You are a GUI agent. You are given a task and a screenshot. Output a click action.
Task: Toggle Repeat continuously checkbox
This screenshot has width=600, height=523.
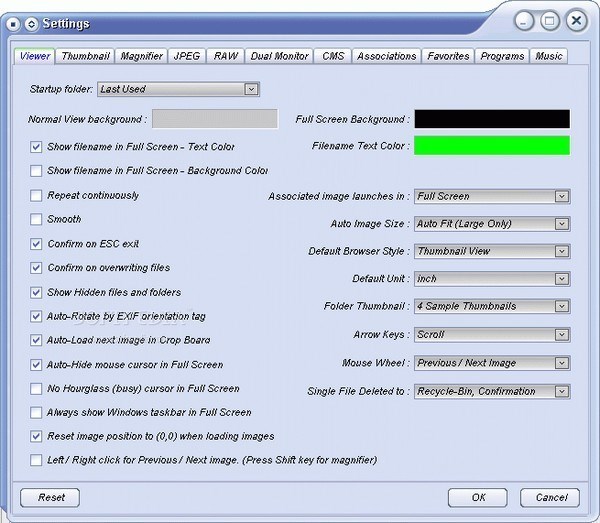click(x=36, y=196)
